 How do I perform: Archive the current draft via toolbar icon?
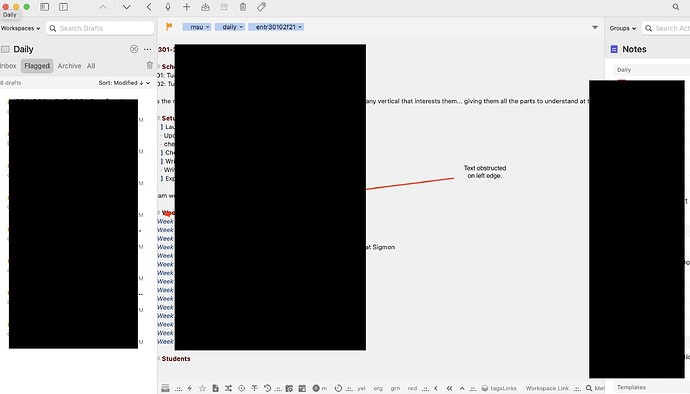point(224,7)
